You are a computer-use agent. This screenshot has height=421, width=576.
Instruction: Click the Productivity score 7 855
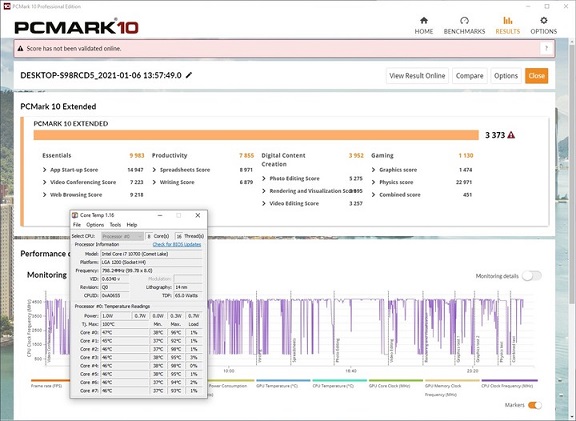click(246, 155)
